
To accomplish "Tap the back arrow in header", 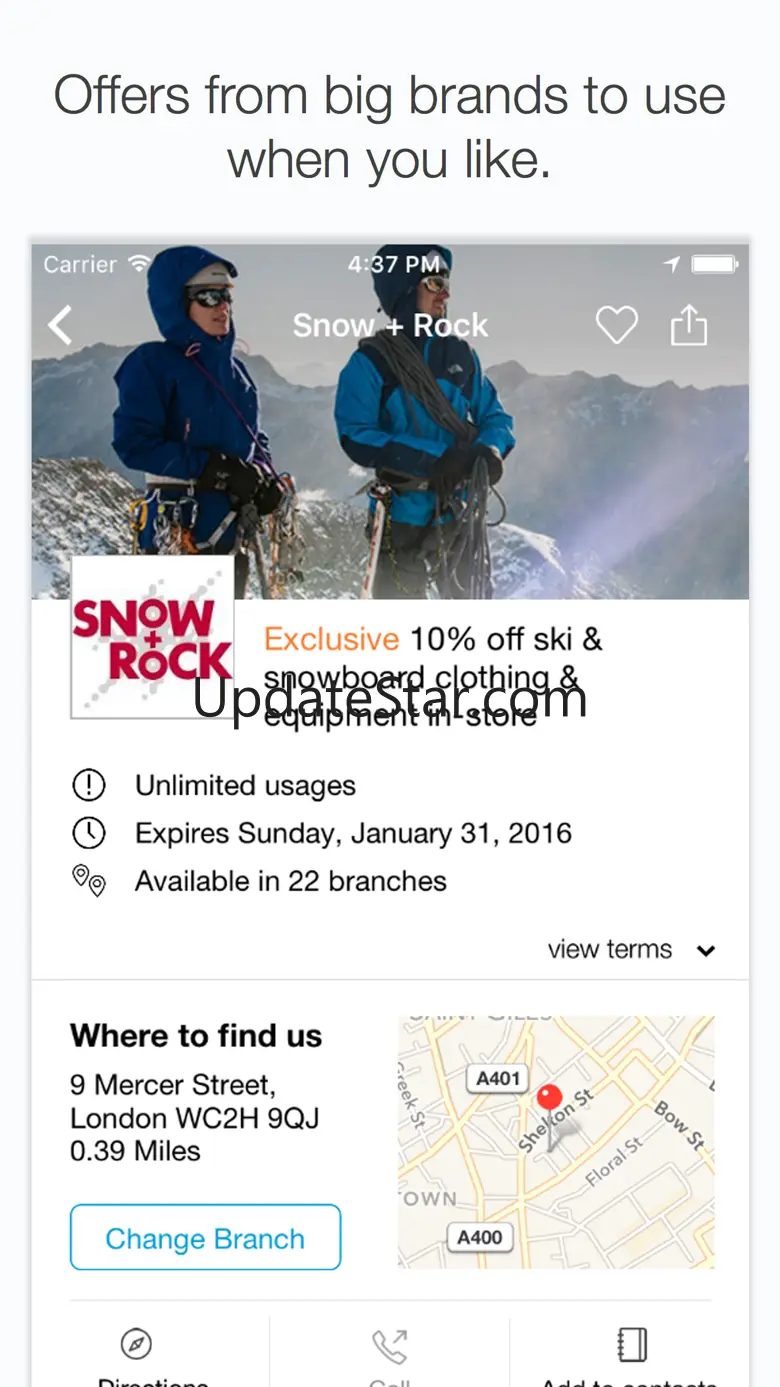I will pyautogui.click(x=61, y=326).
